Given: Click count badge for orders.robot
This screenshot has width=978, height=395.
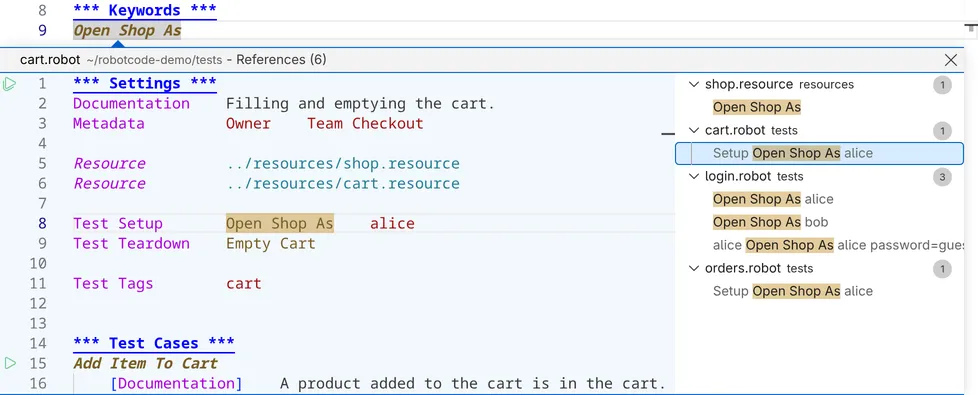Looking at the screenshot, I should (942, 269).
